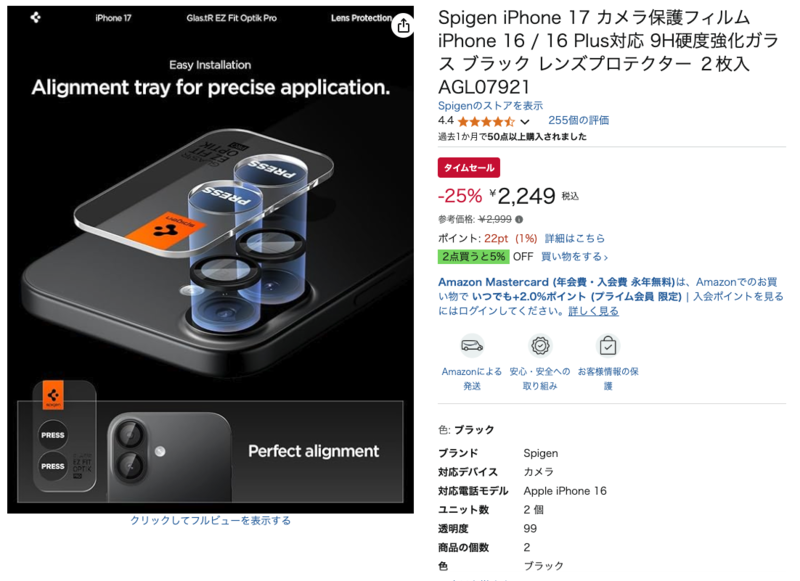
Task: Click the Amazon delivery truck icon
Action: 472,346
